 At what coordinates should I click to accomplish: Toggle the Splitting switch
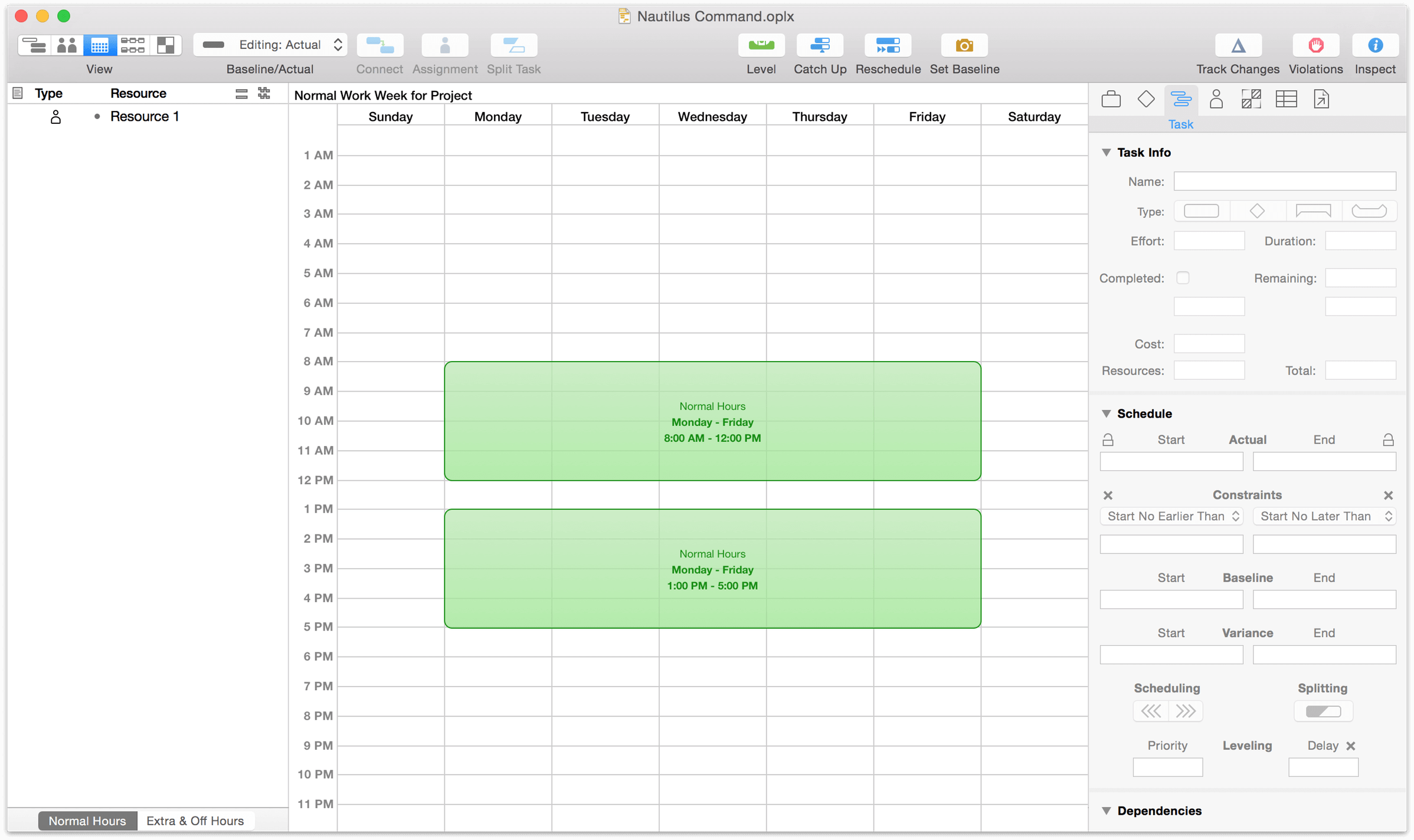(1323, 711)
